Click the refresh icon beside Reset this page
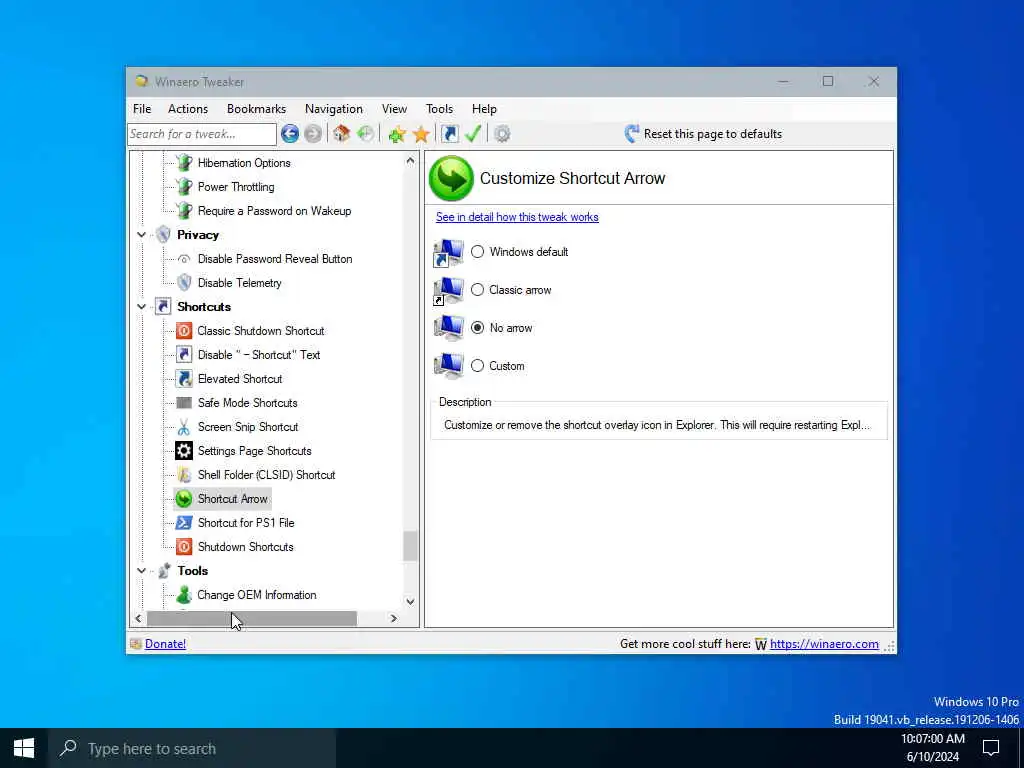The image size is (1024, 768). [x=632, y=134]
